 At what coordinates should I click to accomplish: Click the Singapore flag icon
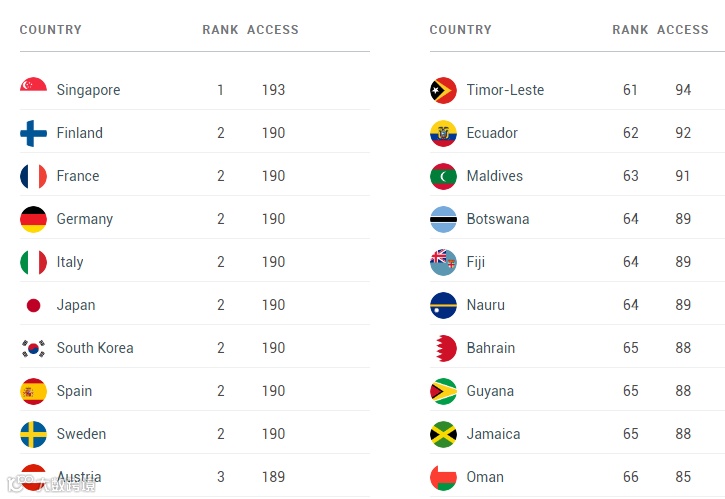[33, 85]
